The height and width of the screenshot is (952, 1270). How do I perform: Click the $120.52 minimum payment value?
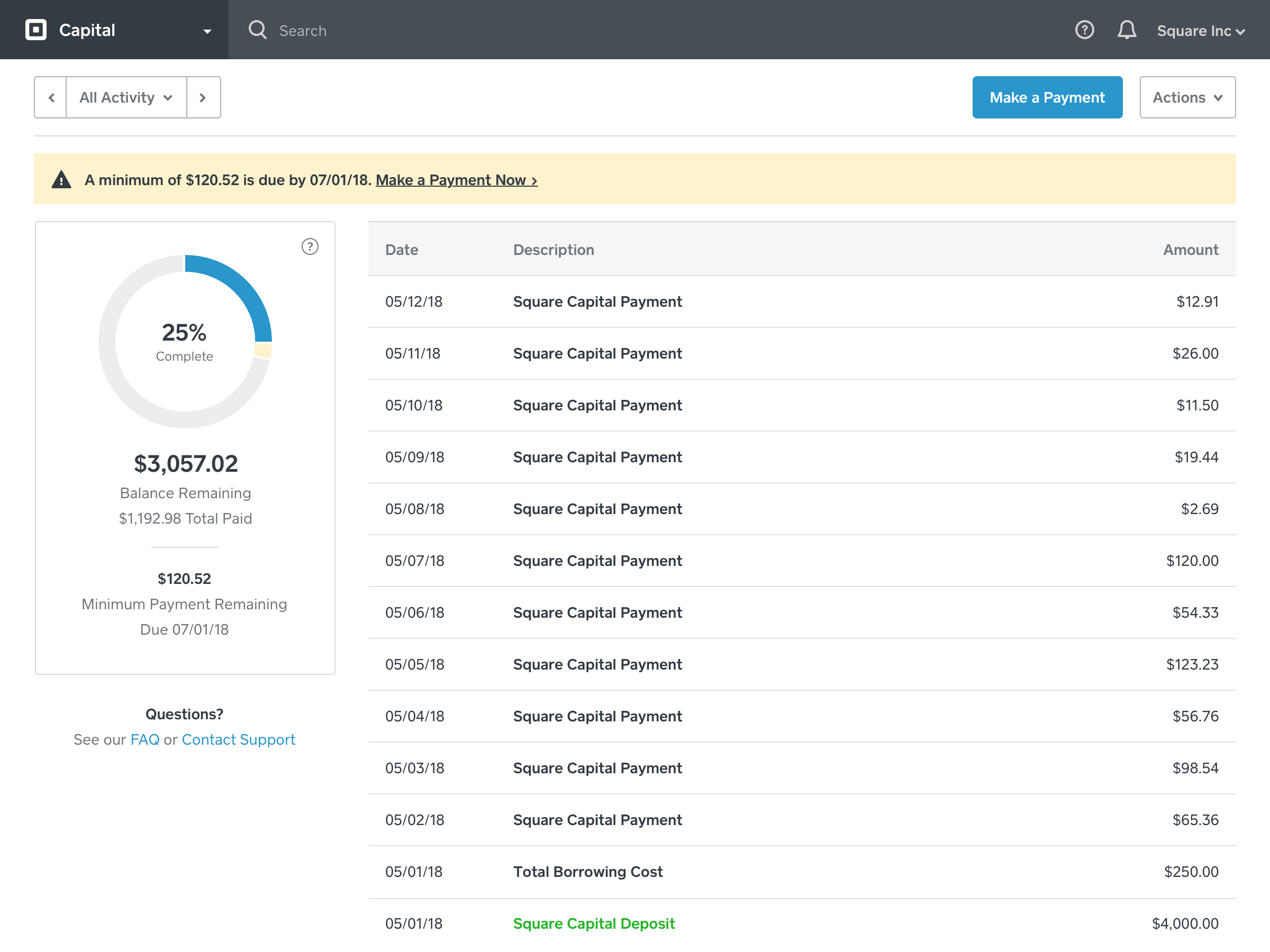[184, 579]
